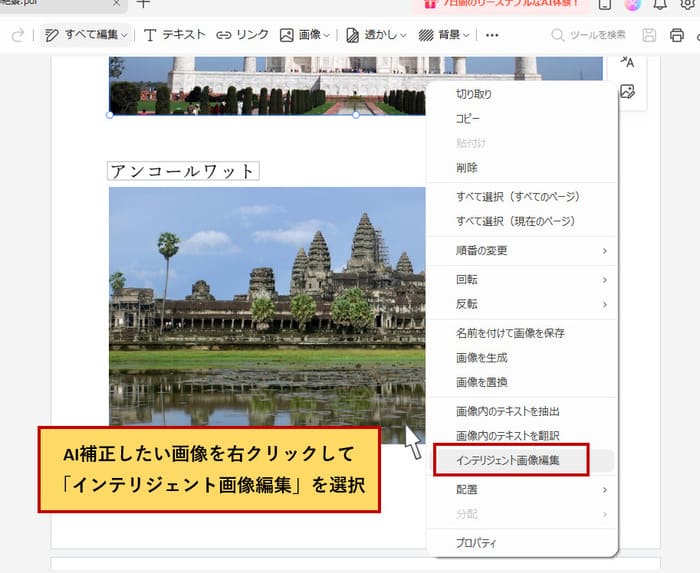Expand the 配置 submenu
The image size is (700, 573).
click(x=522, y=490)
